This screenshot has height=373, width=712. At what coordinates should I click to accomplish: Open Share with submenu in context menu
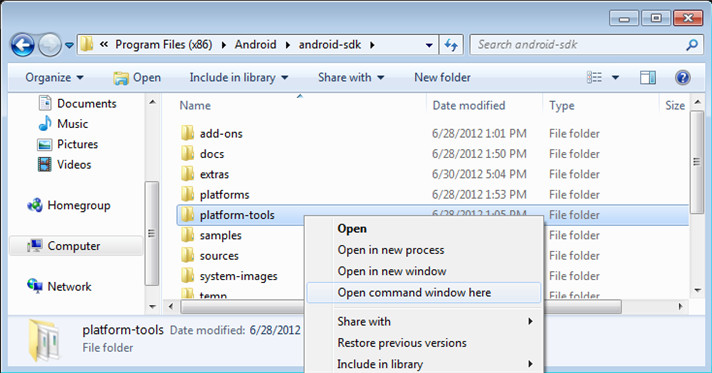pyautogui.click(x=425, y=322)
